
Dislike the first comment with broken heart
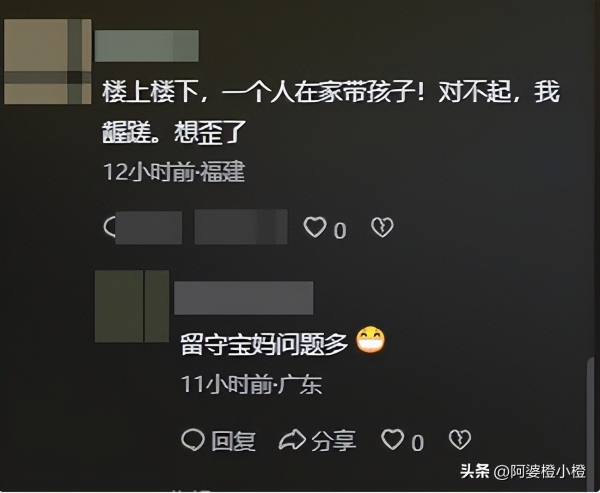coord(382,227)
